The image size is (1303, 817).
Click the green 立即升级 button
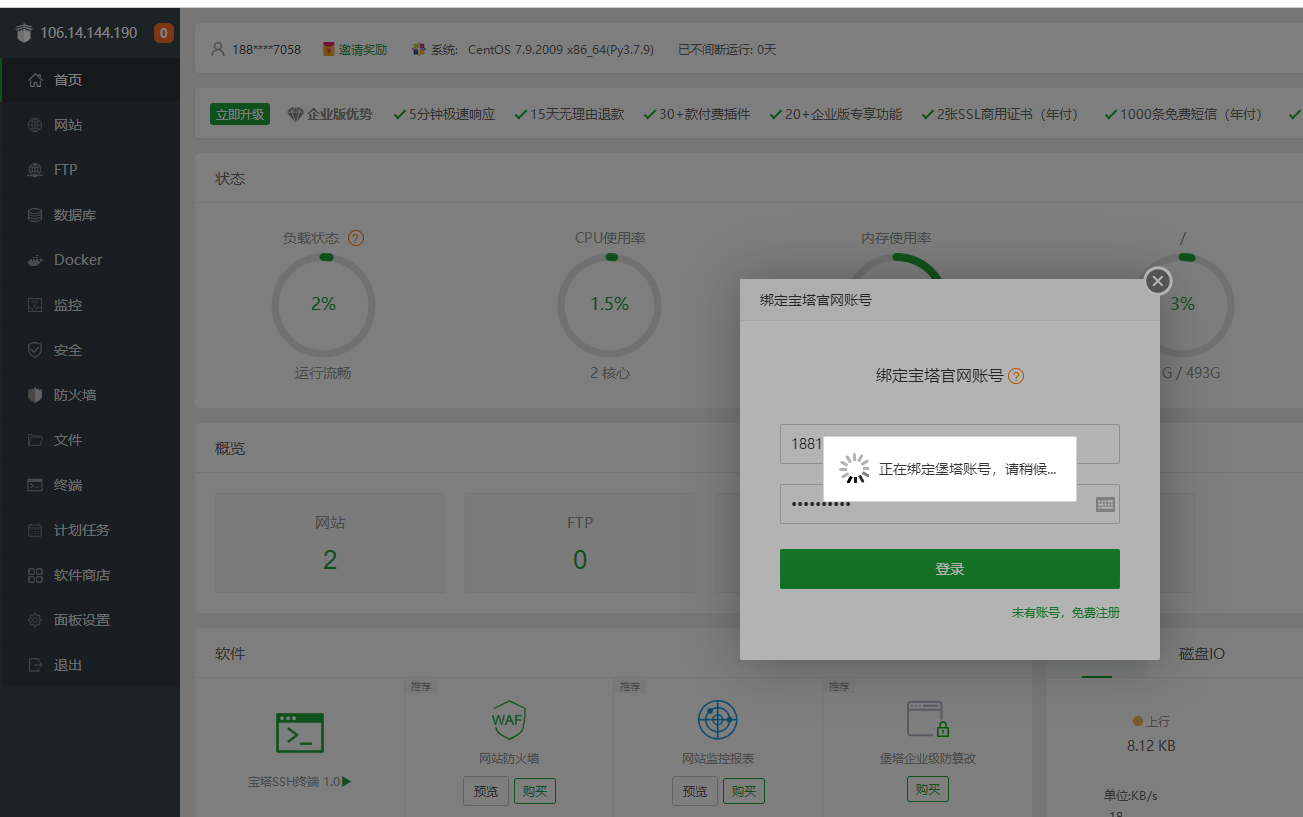click(240, 114)
